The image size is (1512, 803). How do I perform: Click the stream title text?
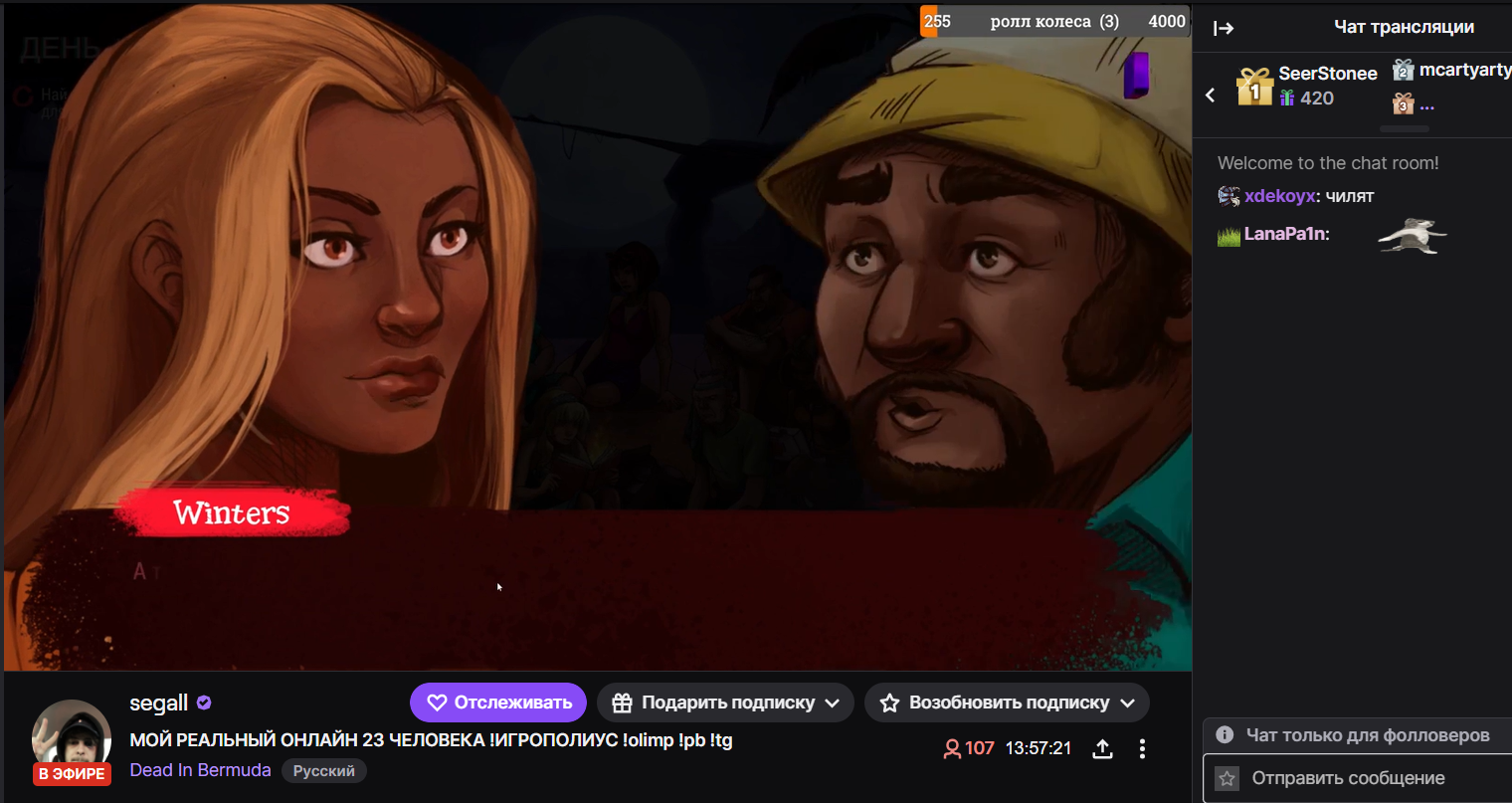[431, 740]
